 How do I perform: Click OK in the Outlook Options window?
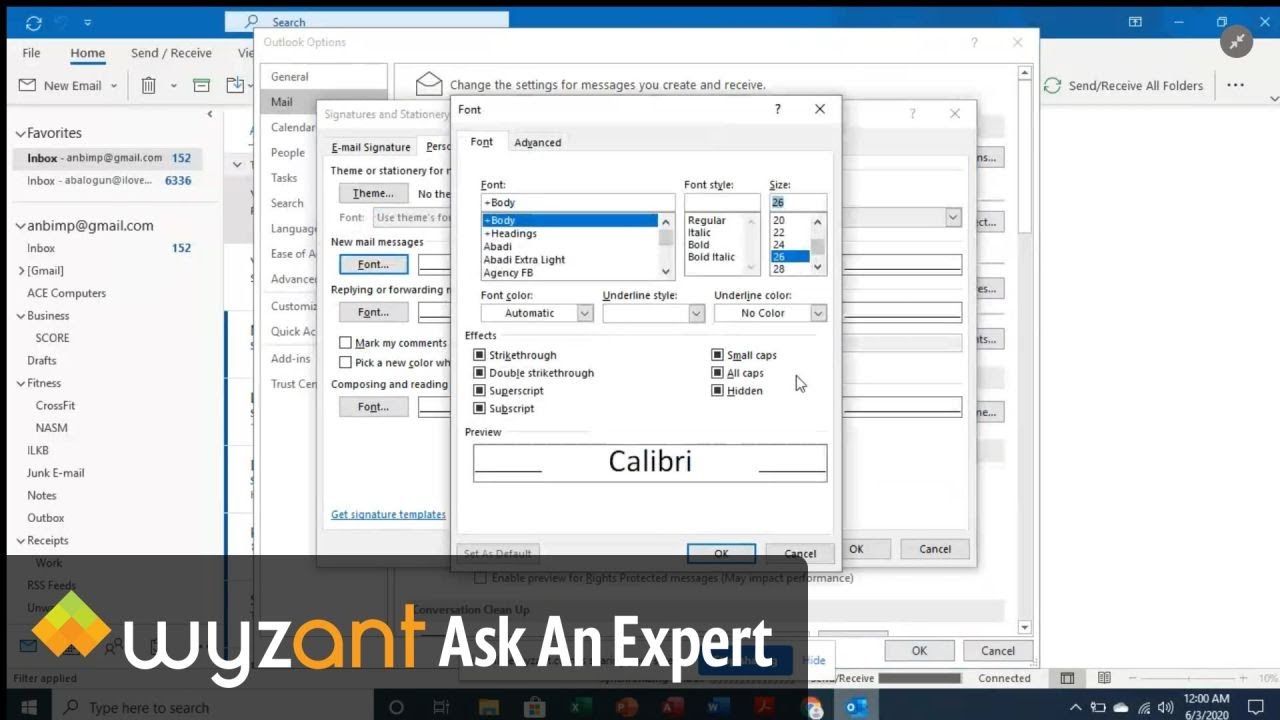919,650
